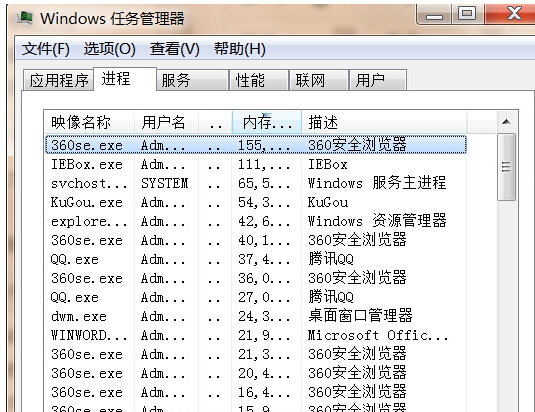The width and height of the screenshot is (535, 412).
Task: Click the 桌面窗口管理器 description cell
Action: (360, 316)
